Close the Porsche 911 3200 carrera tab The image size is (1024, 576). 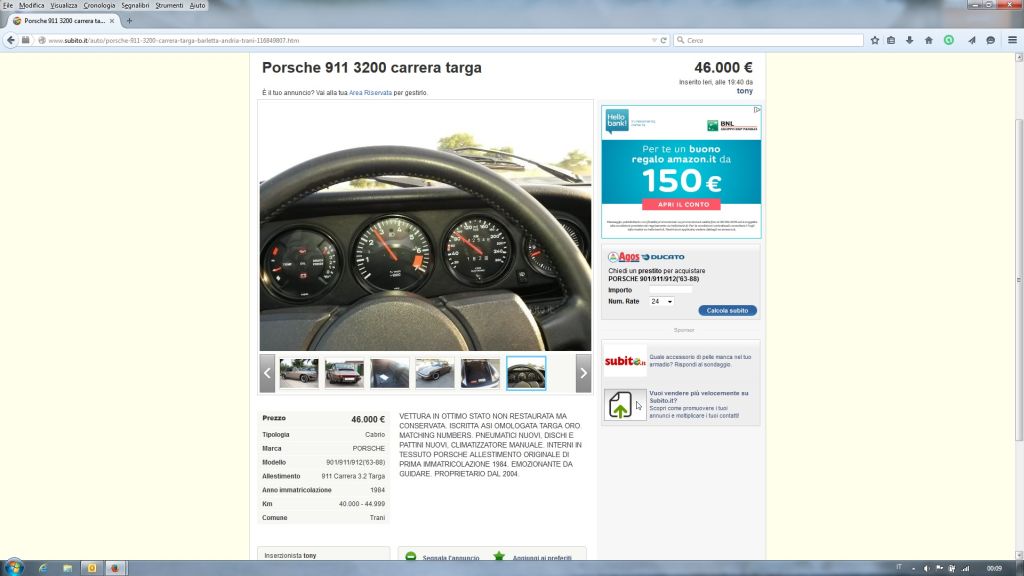point(112,21)
